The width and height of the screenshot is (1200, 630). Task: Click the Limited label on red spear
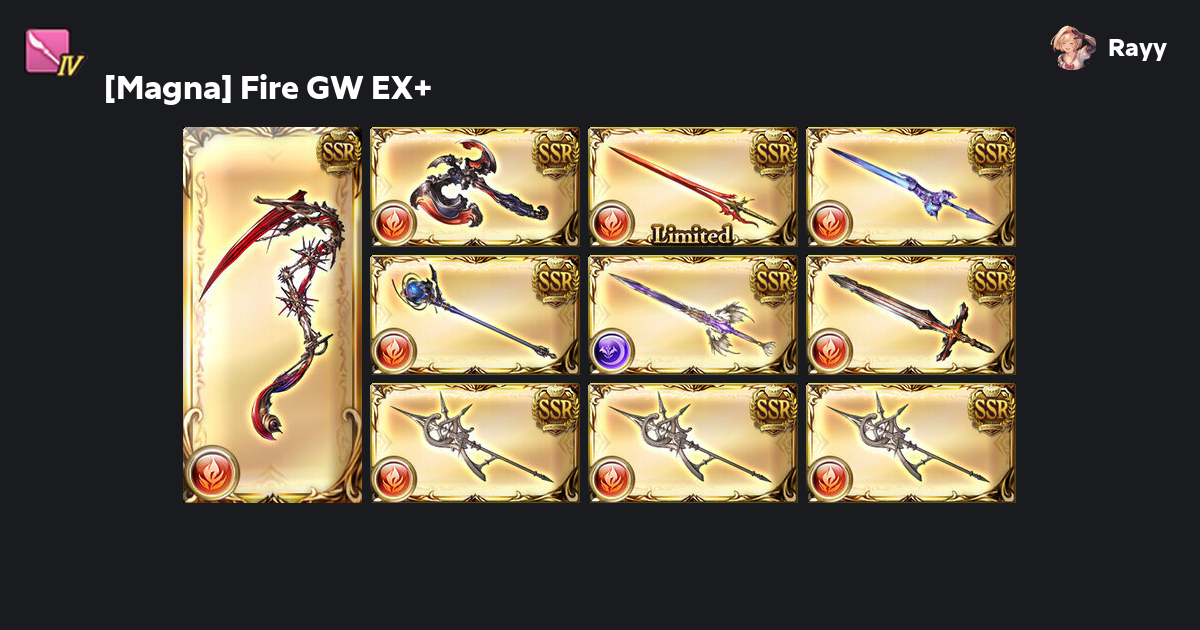(692, 235)
